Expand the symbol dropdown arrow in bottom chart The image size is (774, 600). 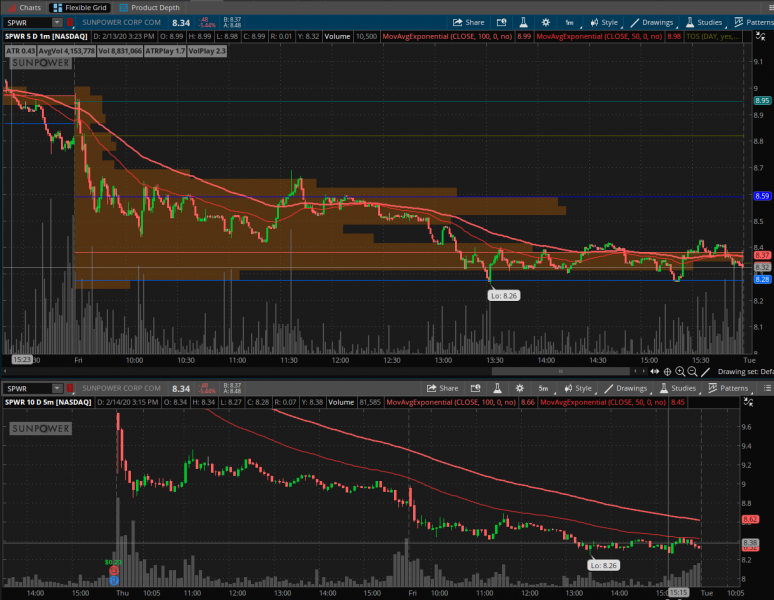pos(57,388)
